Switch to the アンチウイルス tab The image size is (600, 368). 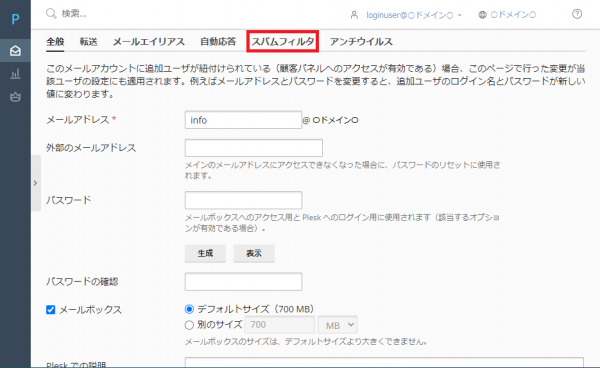tap(361, 41)
